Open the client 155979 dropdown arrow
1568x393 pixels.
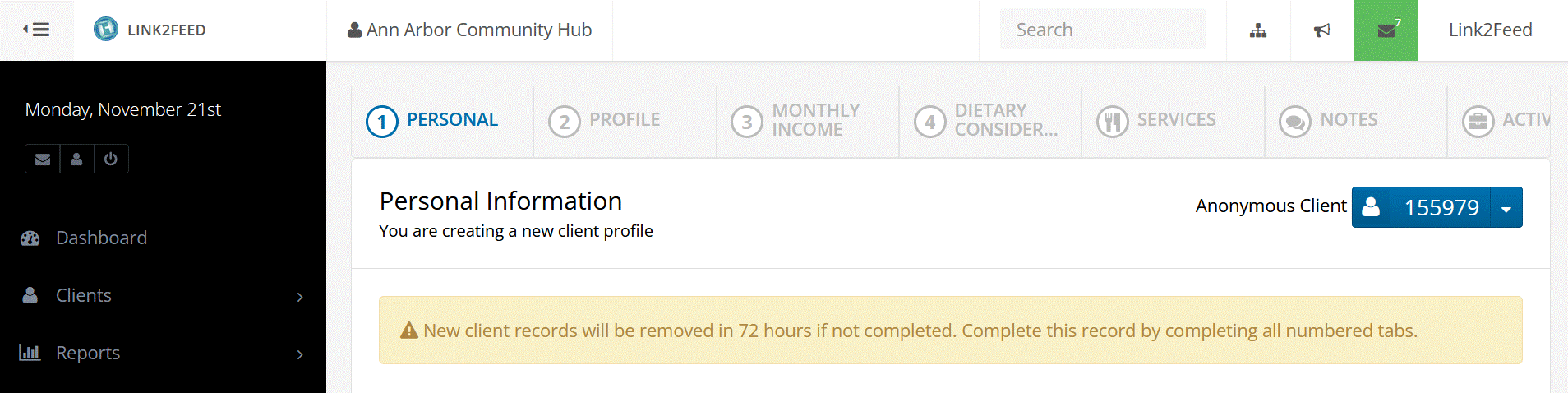pyautogui.click(x=1506, y=208)
